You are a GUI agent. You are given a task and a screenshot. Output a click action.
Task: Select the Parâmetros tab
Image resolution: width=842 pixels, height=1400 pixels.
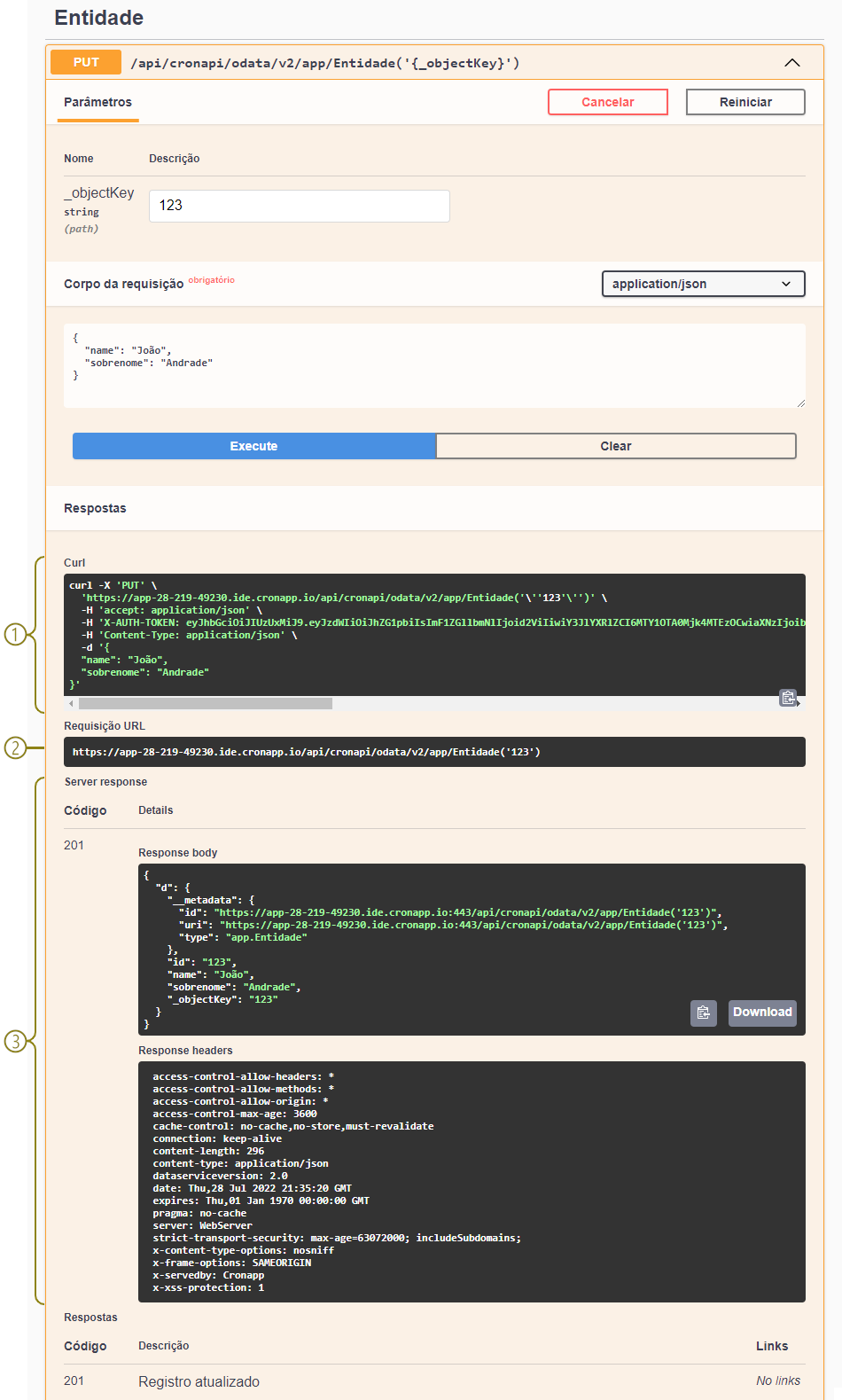pyautogui.click(x=97, y=102)
